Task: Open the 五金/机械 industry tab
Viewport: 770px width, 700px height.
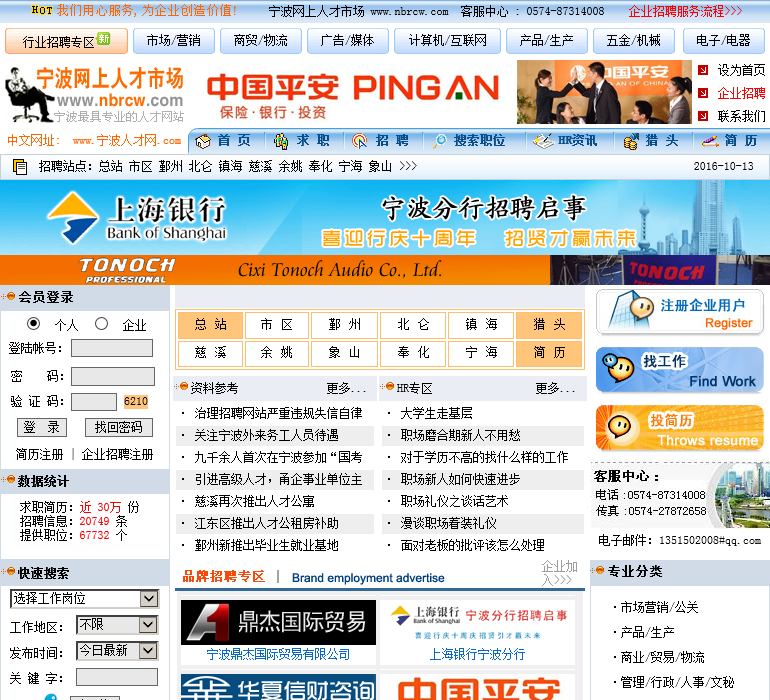Action: pos(633,40)
